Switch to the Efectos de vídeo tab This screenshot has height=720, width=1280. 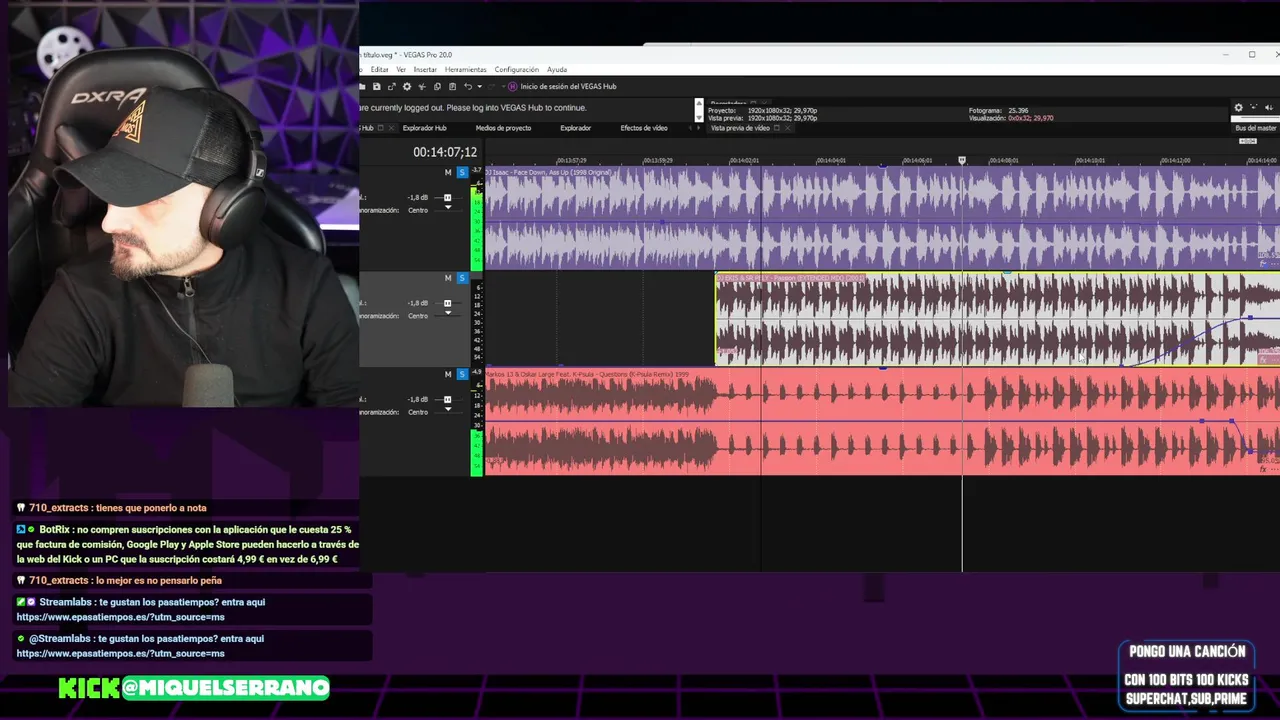click(644, 128)
